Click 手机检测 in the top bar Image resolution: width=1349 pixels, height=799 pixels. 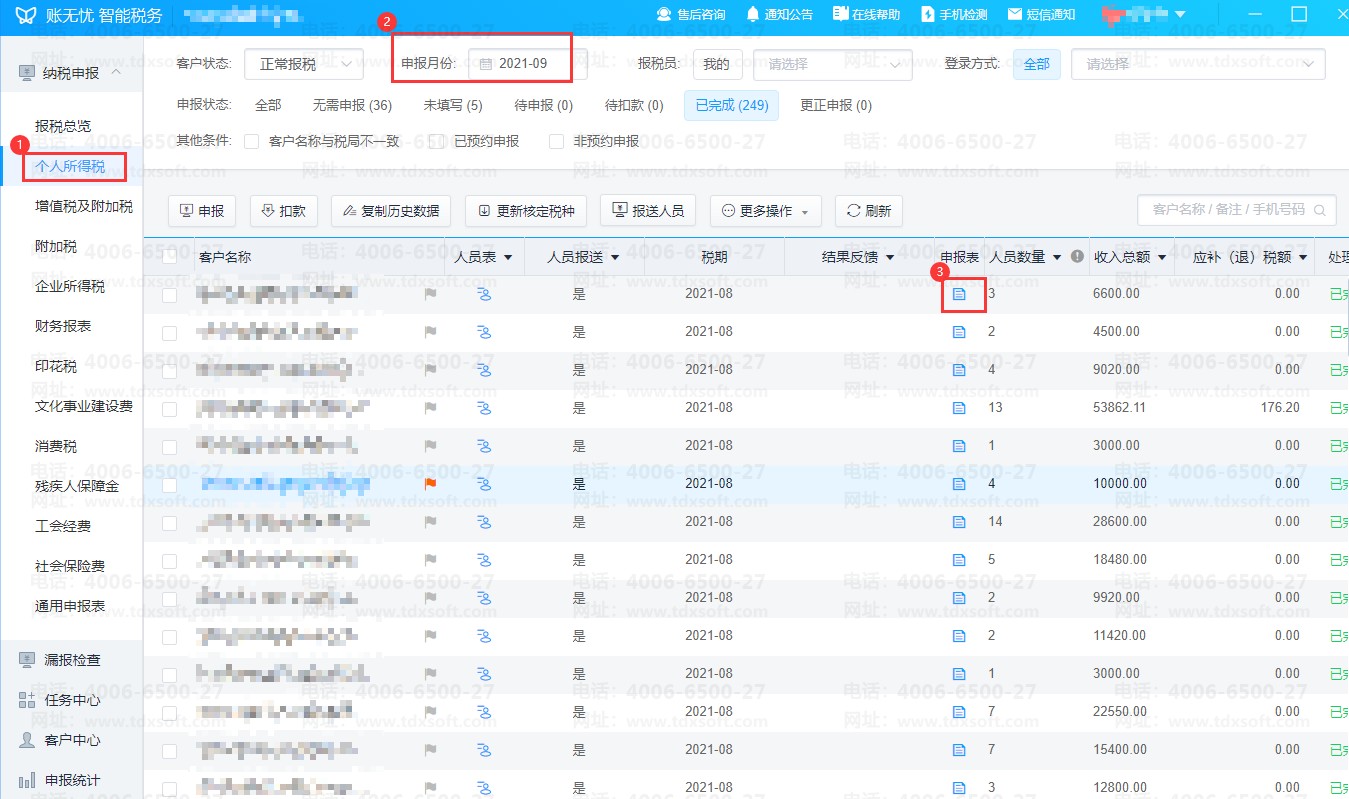[x=953, y=14]
